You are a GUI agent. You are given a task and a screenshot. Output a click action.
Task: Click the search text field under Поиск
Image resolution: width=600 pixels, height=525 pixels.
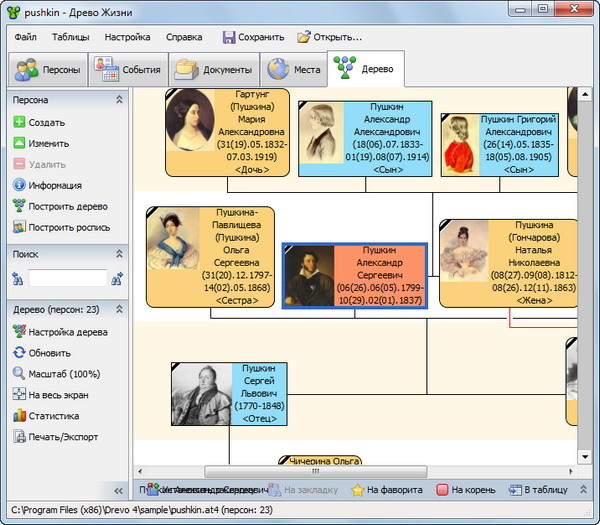click(x=68, y=278)
